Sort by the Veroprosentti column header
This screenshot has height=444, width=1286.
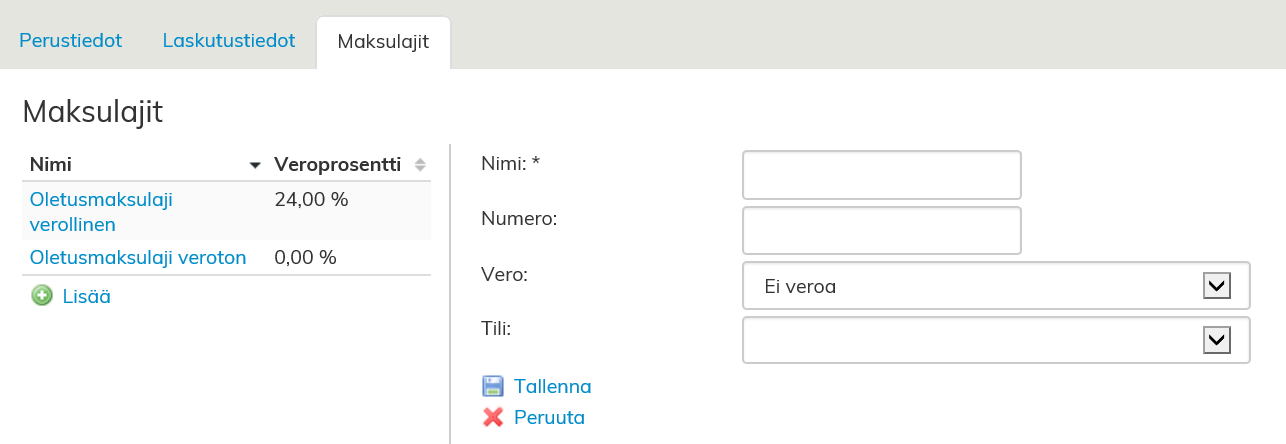click(x=337, y=165)
